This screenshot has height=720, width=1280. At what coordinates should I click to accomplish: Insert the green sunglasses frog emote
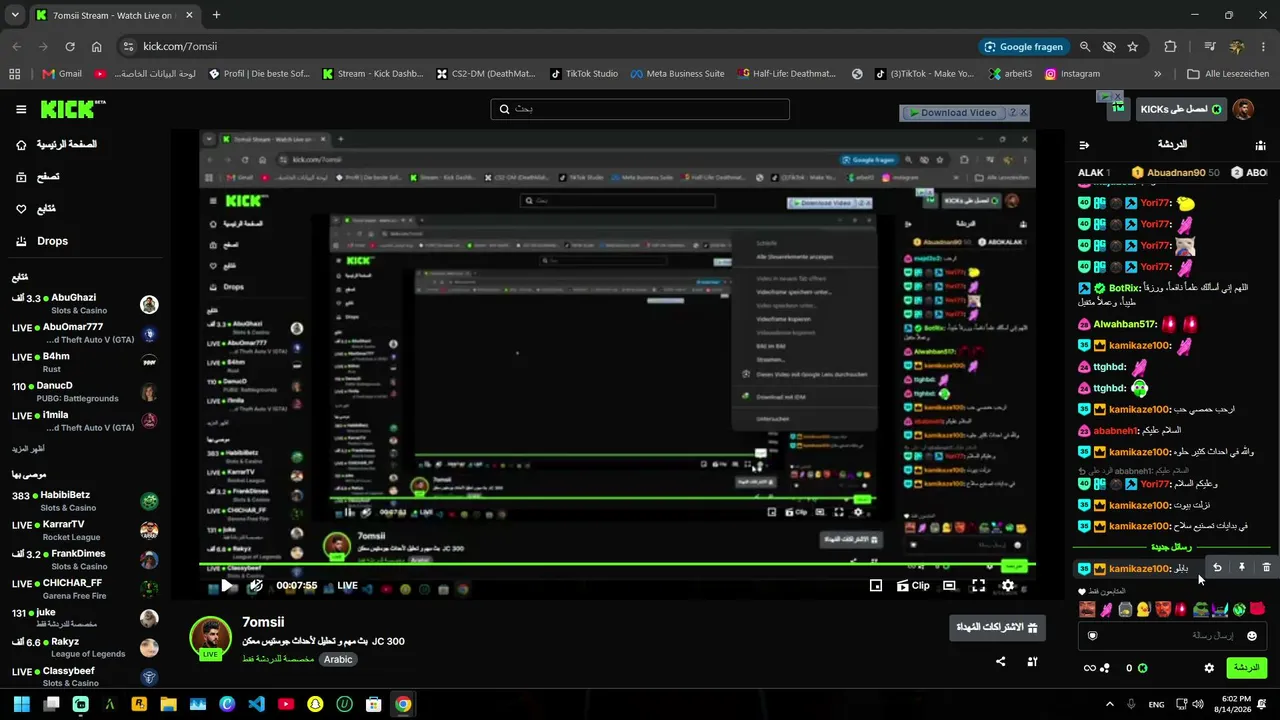pyautogui.click(x=1201, y=609)
